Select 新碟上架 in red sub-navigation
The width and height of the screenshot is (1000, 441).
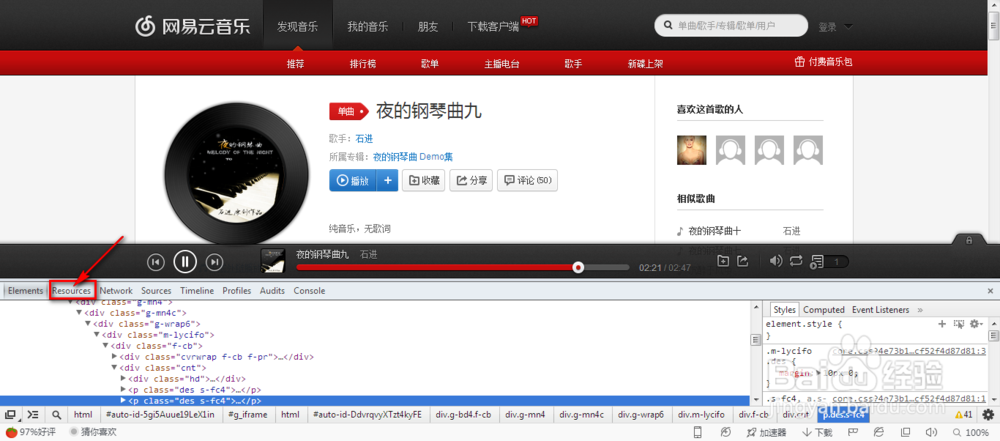click(645, 64)
